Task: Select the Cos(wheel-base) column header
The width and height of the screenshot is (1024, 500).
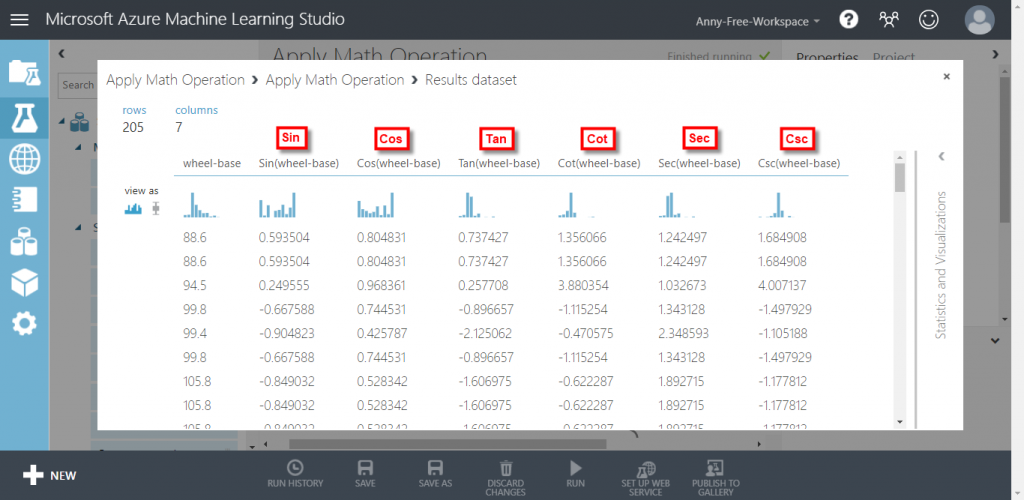Action: pos(399,163)
